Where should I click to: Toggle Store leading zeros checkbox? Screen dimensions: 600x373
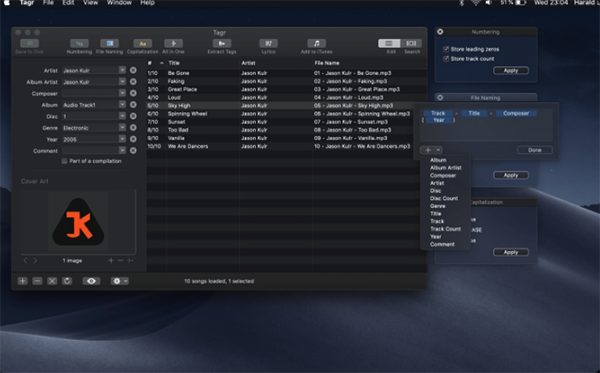[x=446, y=49]
